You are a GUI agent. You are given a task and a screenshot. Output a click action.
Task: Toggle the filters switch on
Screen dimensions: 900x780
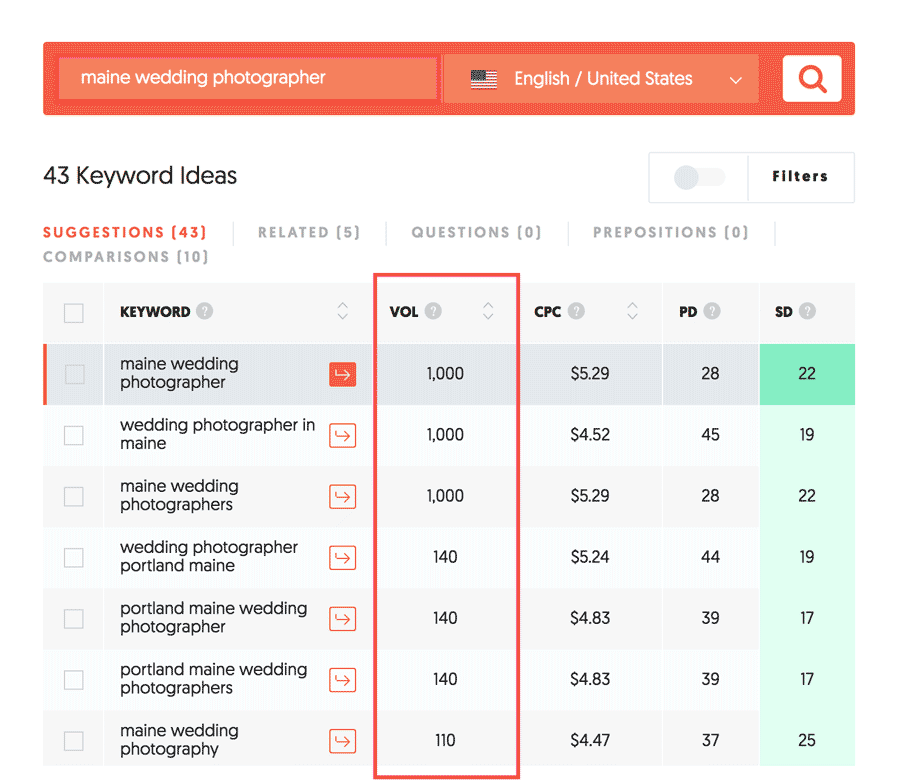[x=699, y=177]
